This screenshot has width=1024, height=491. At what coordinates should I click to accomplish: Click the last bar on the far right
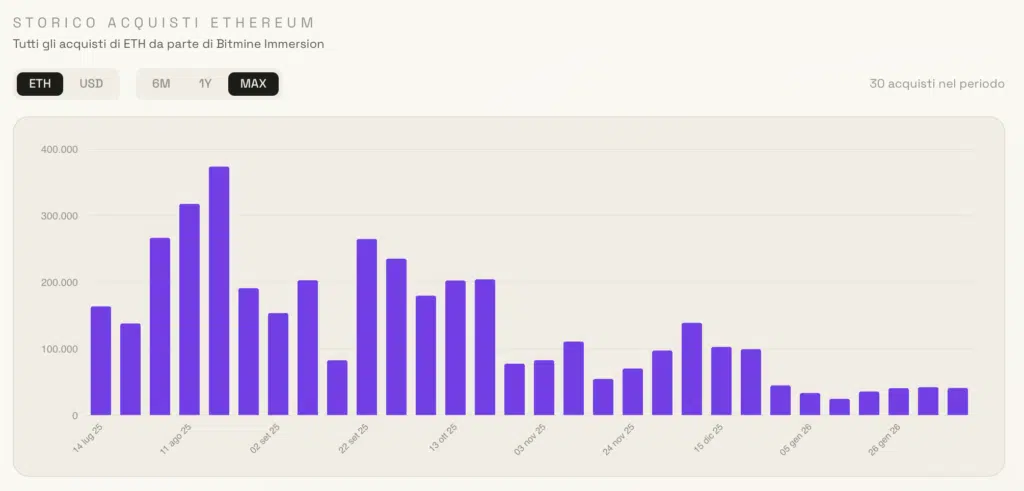point(958,402)
